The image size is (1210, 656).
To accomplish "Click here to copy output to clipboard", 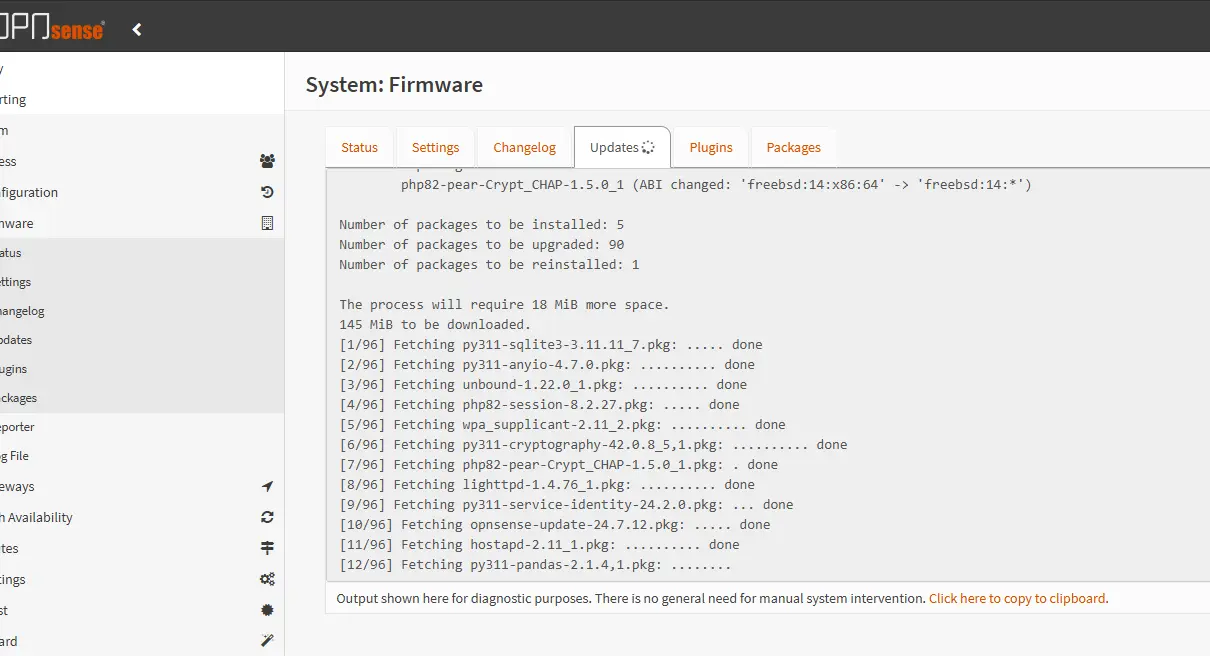I will pos(1017,598).
